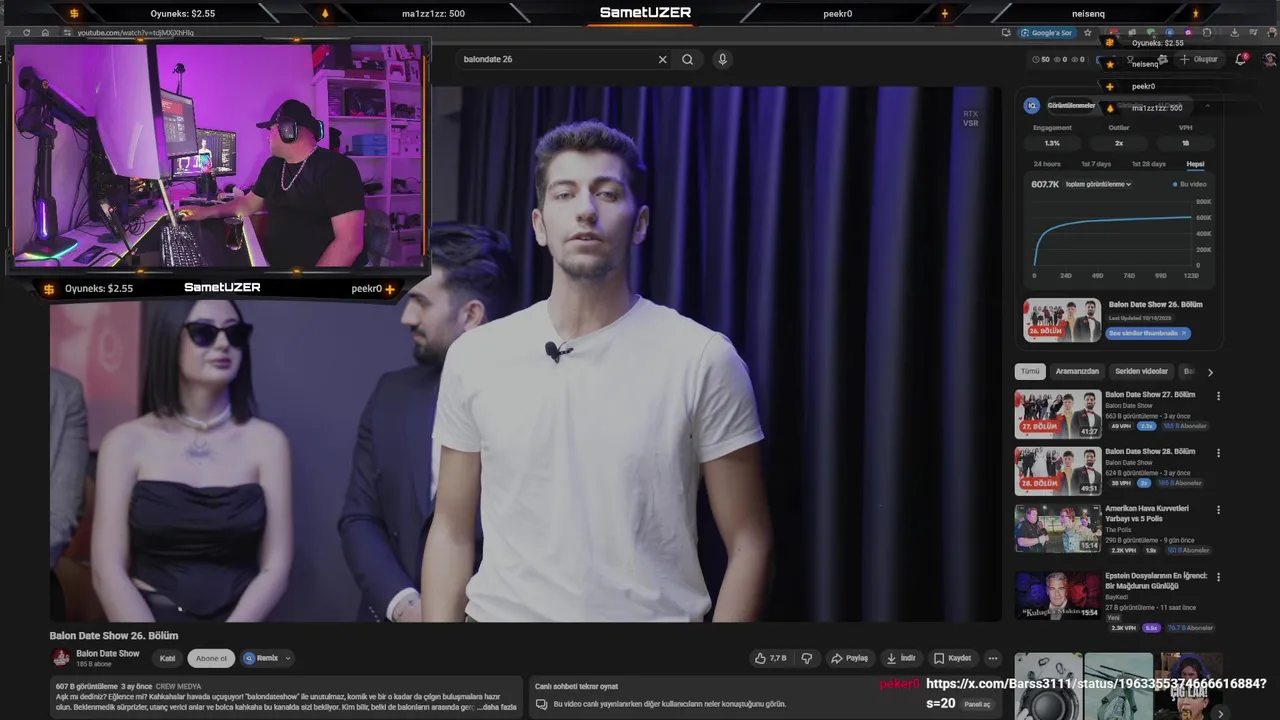1280x720 pixels.
Task: Select the 'Tümü' filter chip
Action: point(1030,371)
